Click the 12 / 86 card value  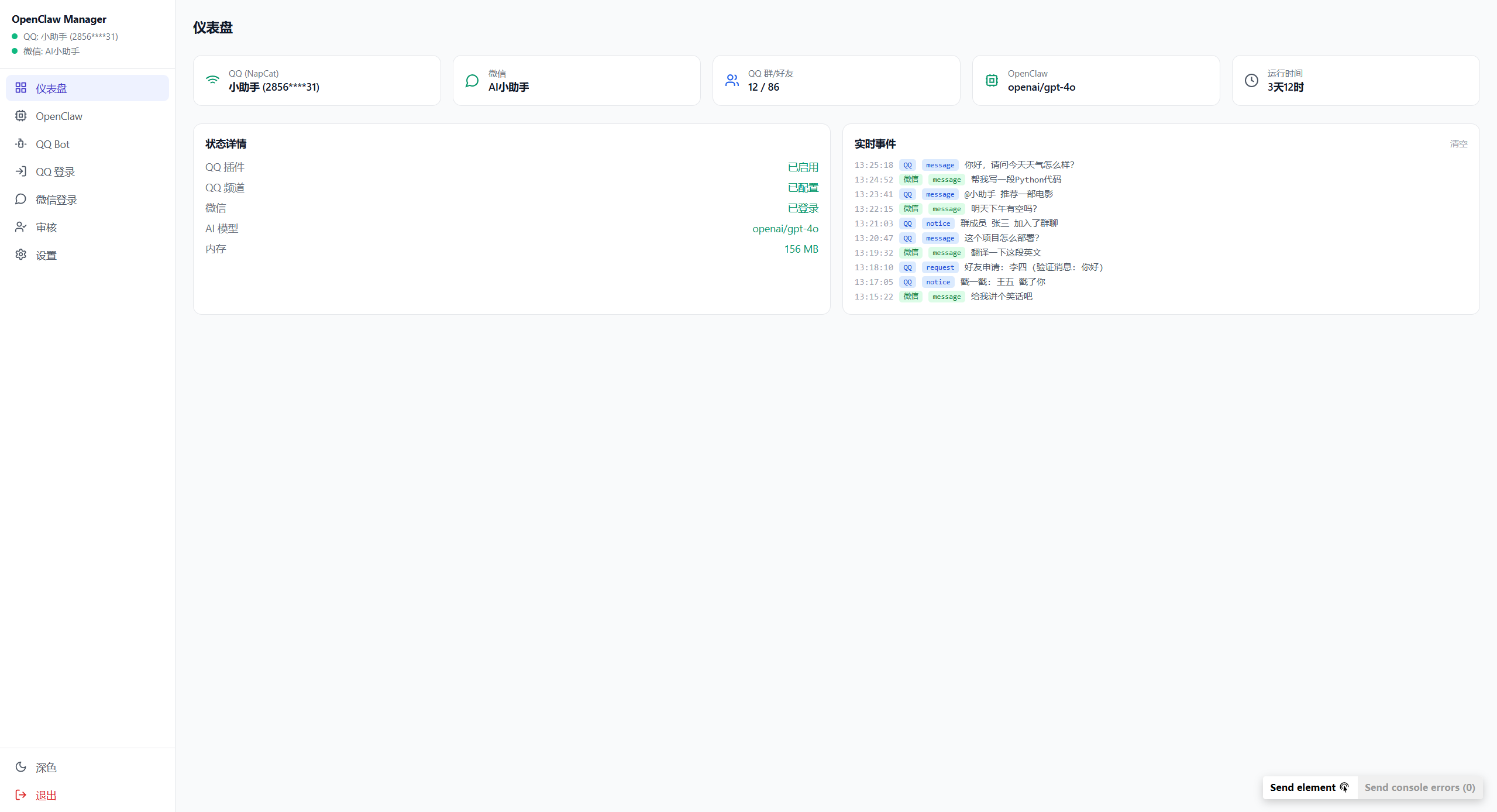[x=763, y=87]
